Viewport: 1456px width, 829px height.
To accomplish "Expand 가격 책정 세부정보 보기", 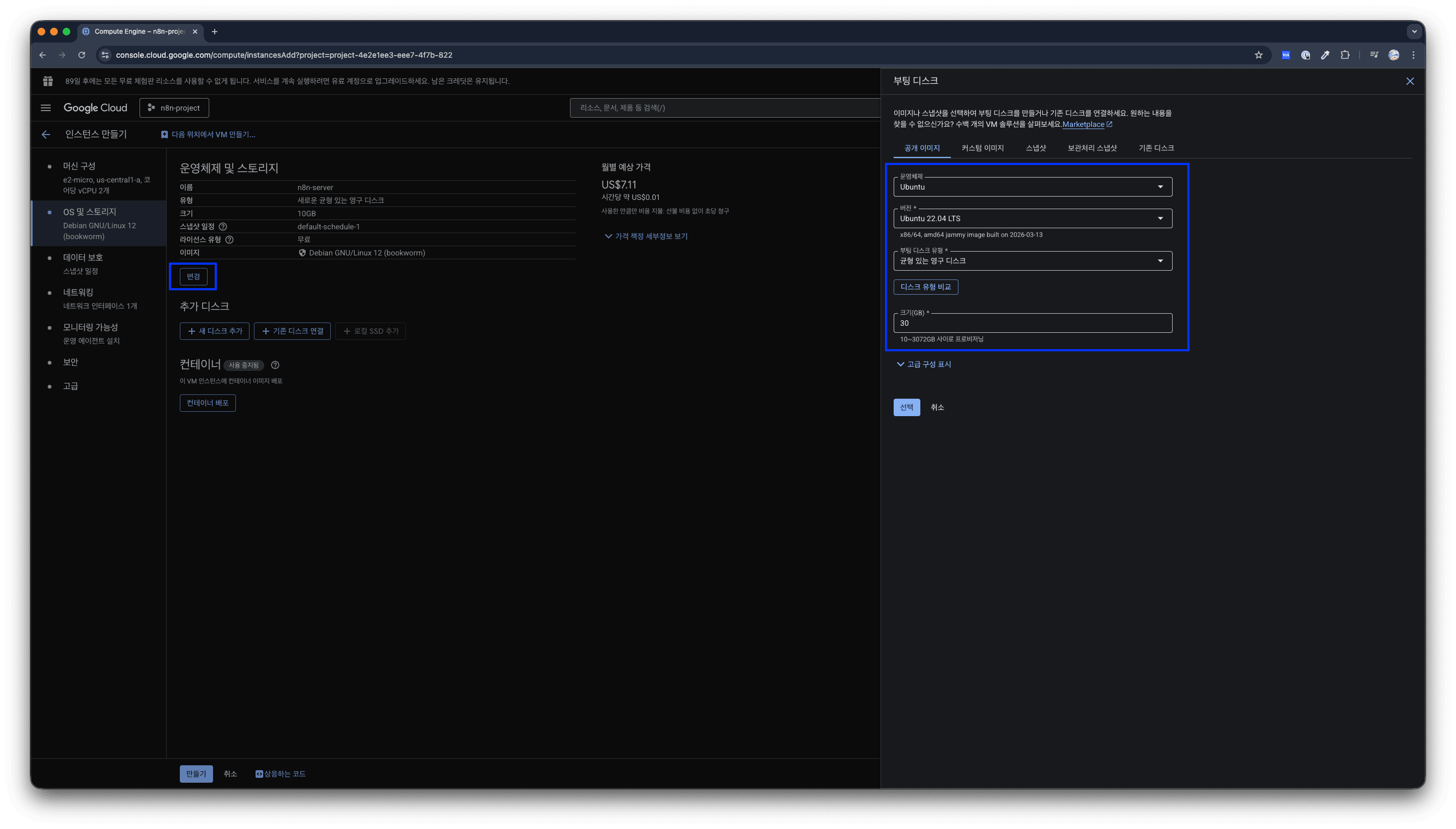I will [646, 236].
